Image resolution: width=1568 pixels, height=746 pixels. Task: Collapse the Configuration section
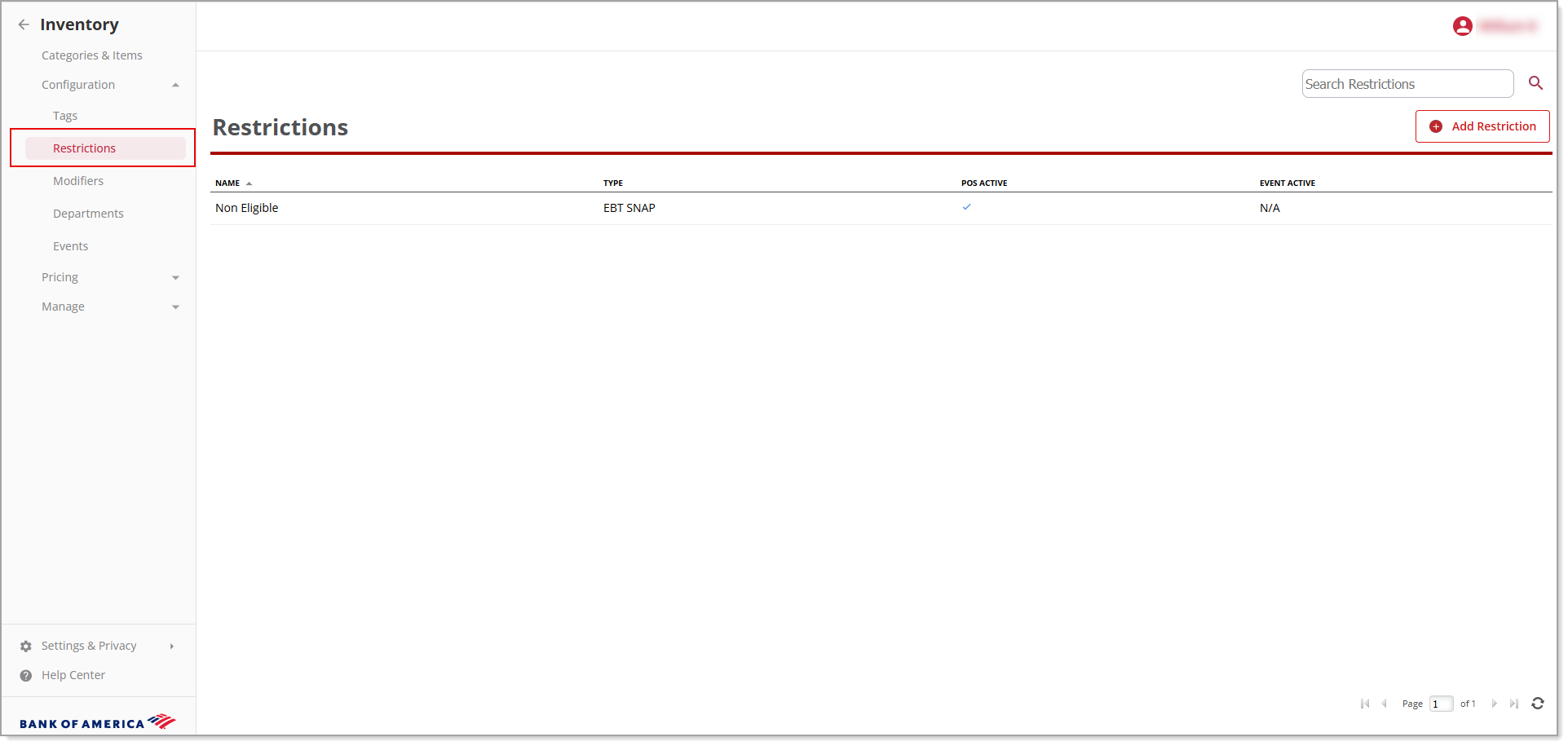pyautogui.click(x=176, y=84)
